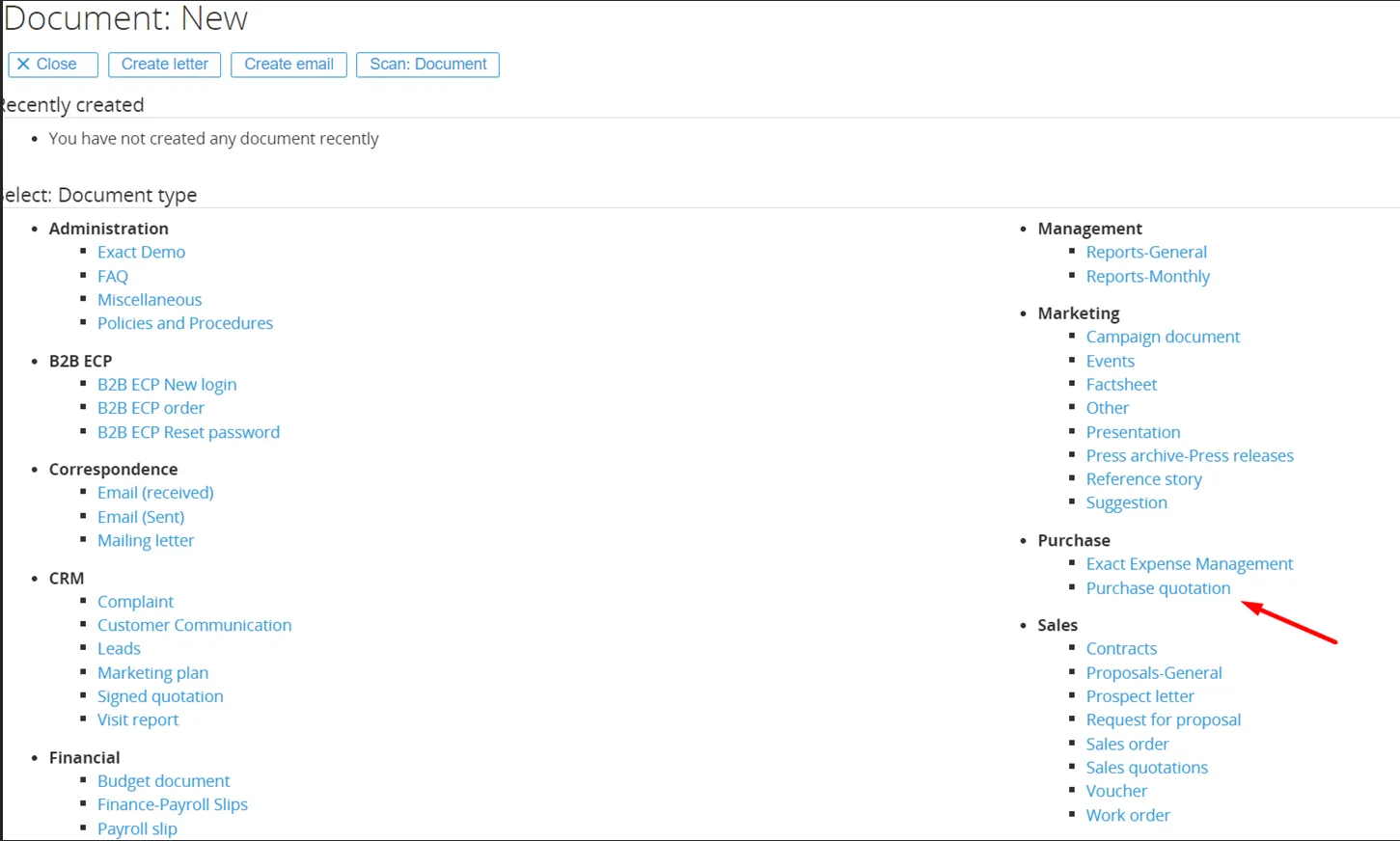
Task: Open the Budget document type
Action: click(163, 781)
